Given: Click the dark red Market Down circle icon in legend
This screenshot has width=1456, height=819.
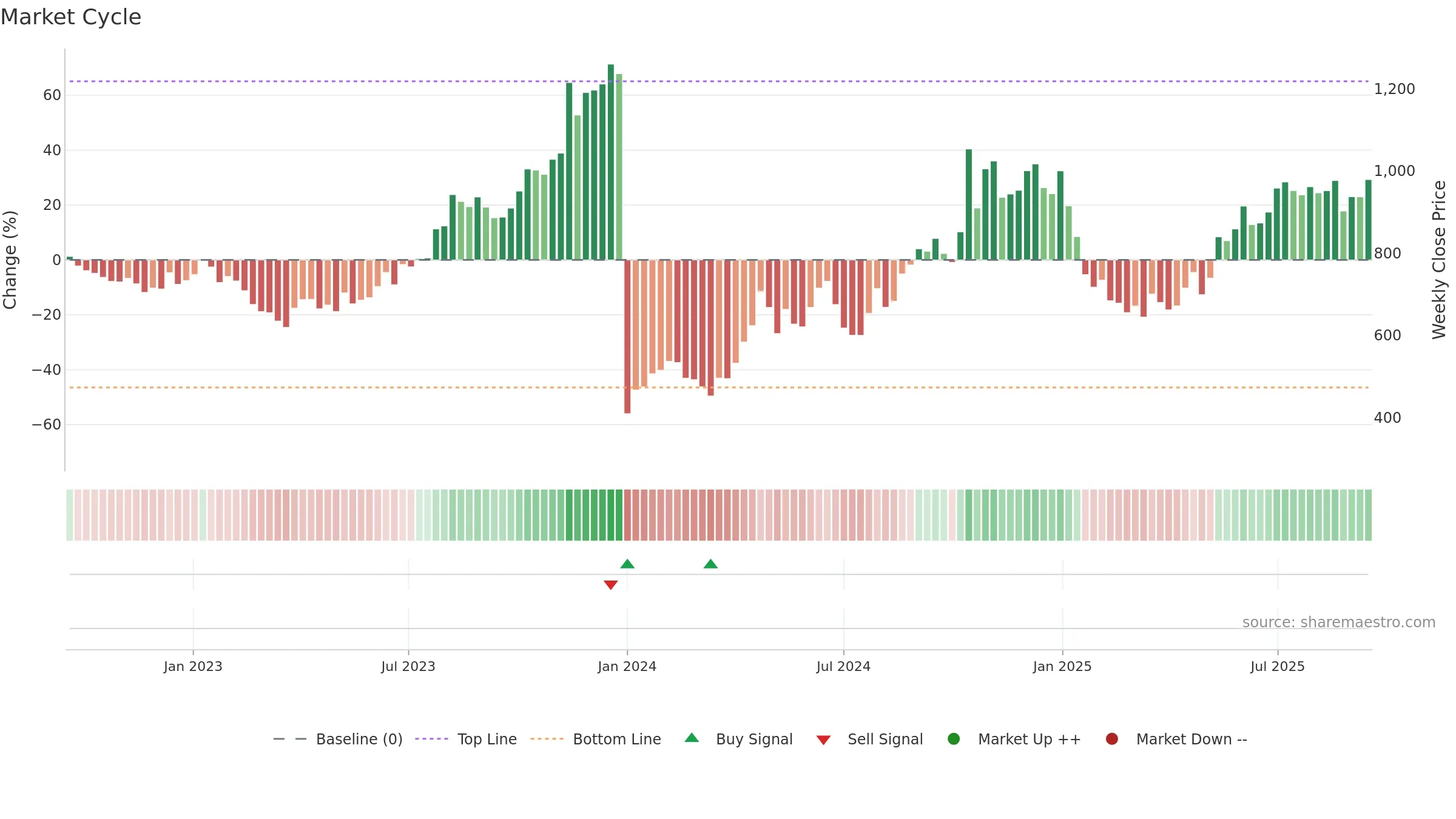Looking at the screenshot, I should pyautogui.click(x=1112, y=739).
